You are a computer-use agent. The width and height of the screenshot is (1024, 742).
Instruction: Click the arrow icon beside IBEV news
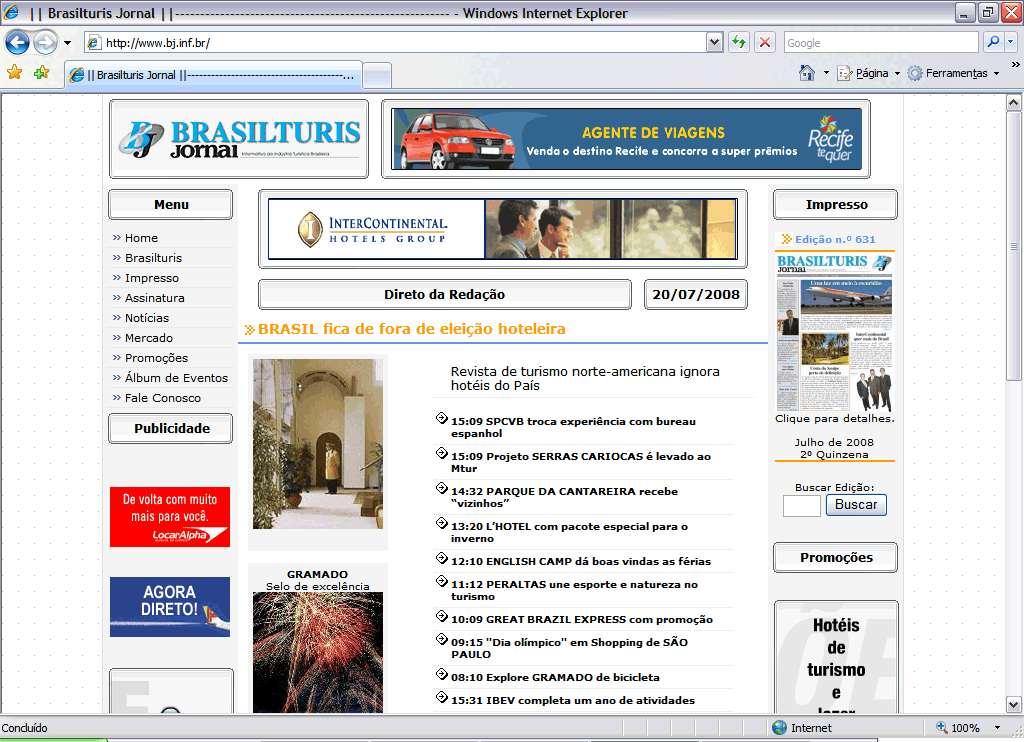tap(442, 697)
